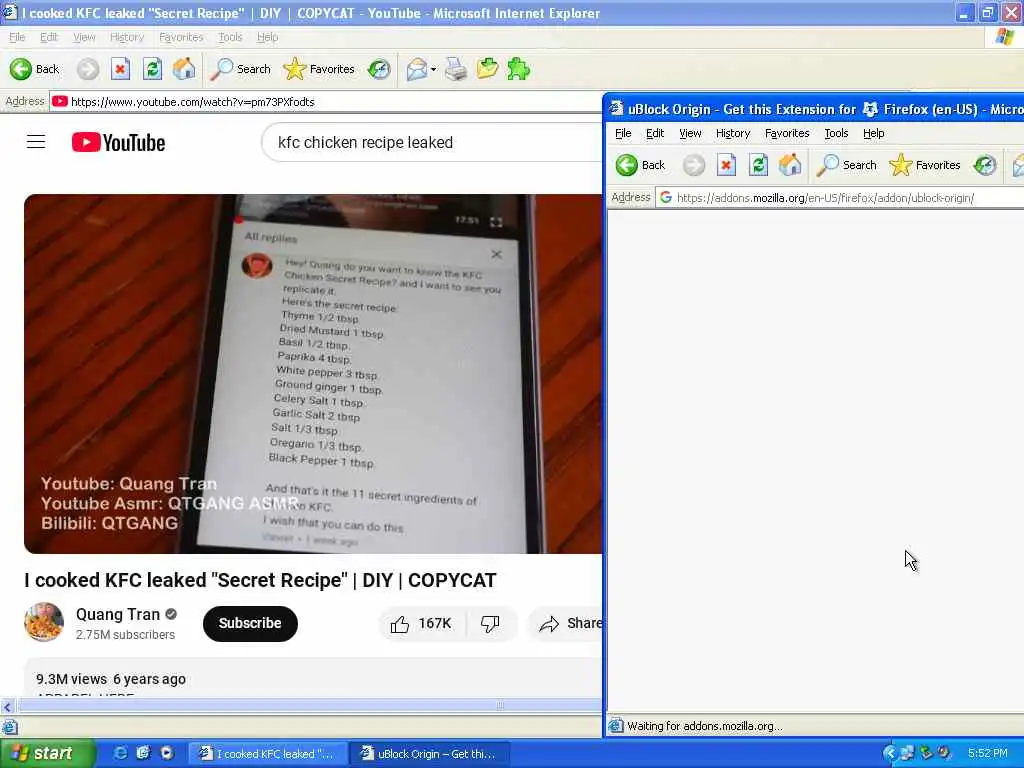The height and width of the screenshot is (768, 1024).
Task: Click Search magnifier in YouTube window toolbar
Action: [221, 69]
